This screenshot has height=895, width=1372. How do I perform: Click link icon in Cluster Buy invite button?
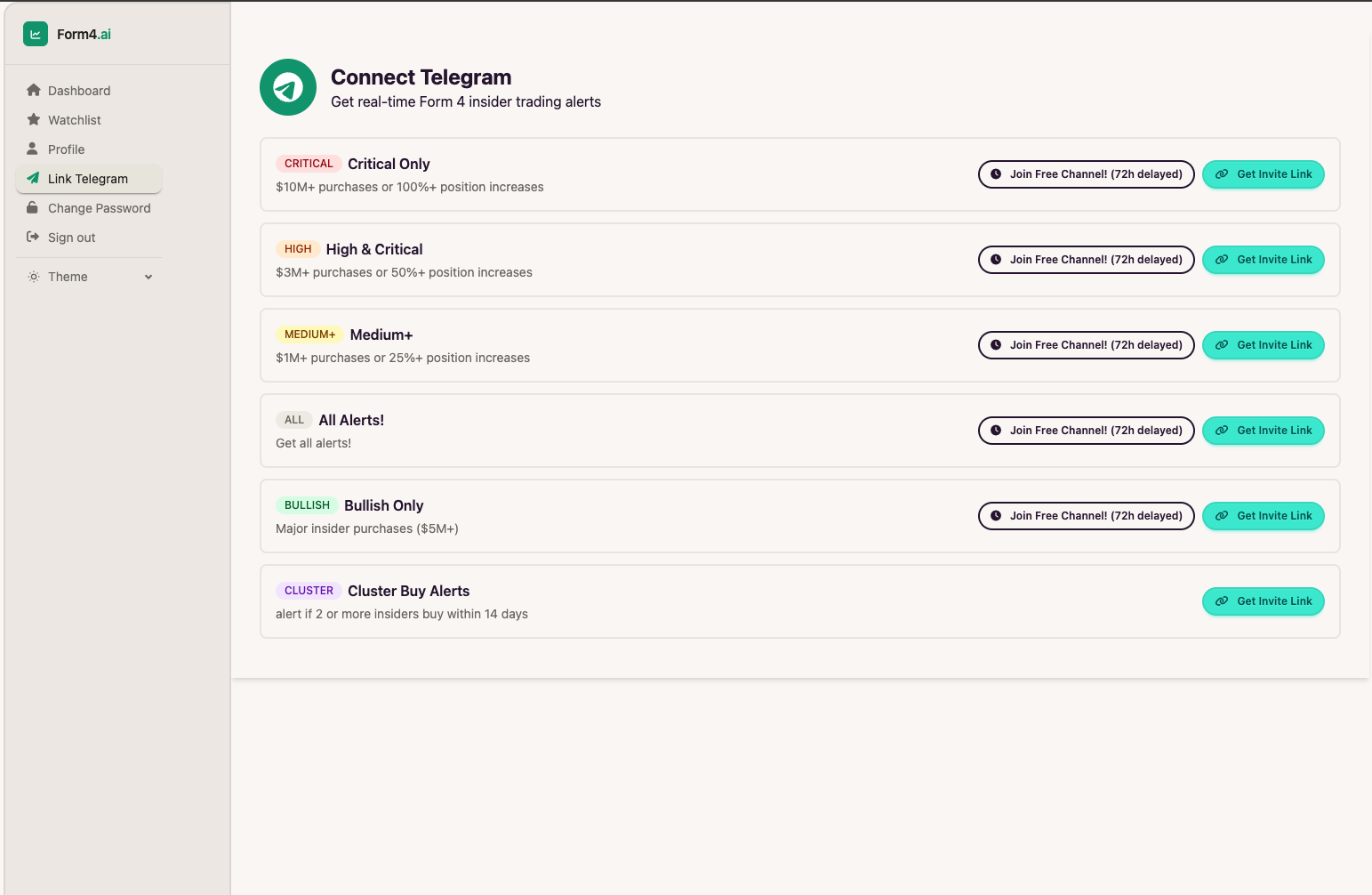tap(1222, 601)
